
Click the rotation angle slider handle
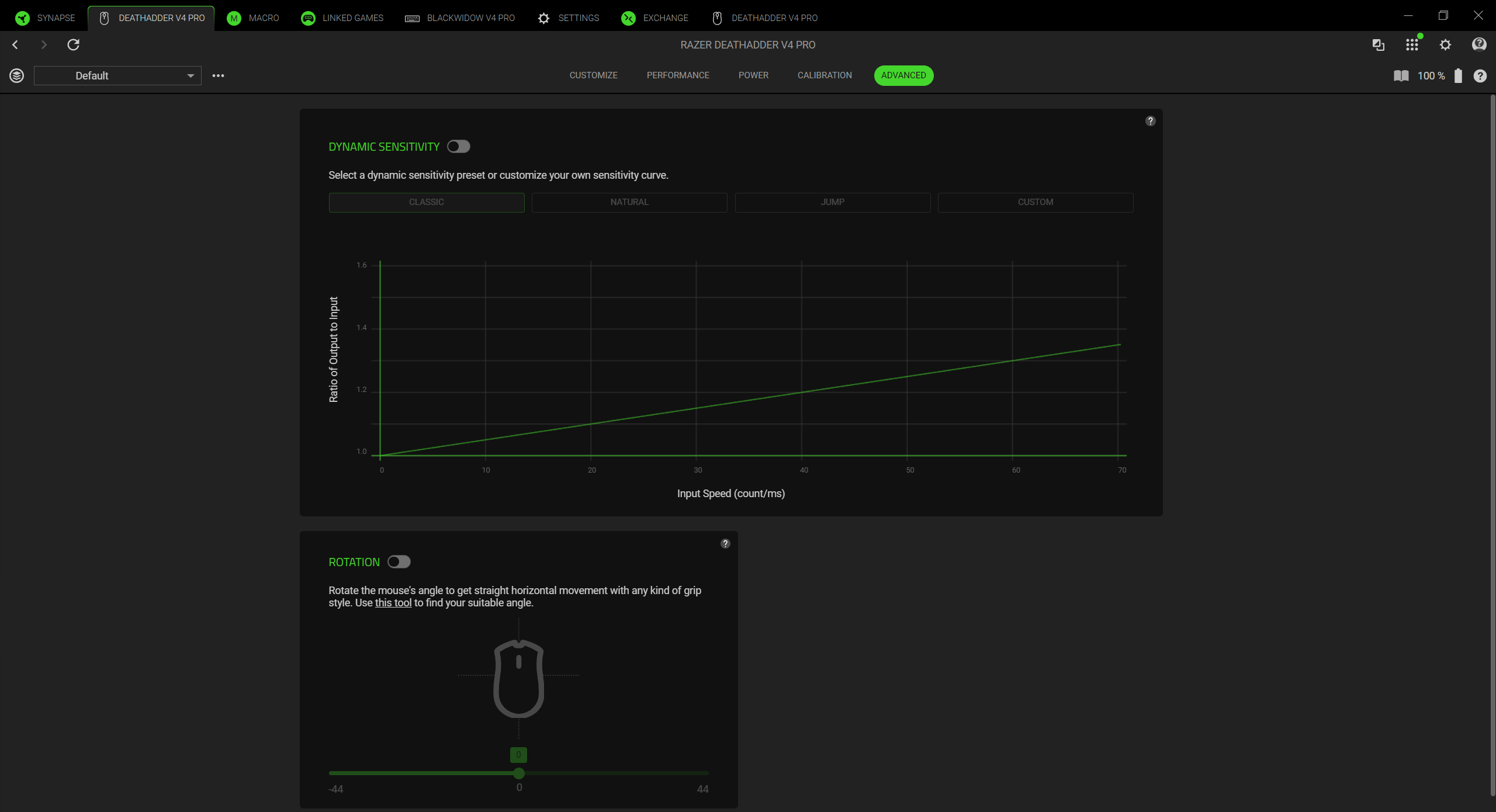point(519,773)
